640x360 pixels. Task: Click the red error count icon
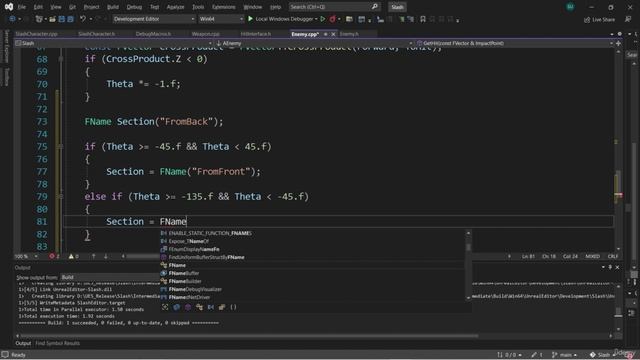point(52,256)
